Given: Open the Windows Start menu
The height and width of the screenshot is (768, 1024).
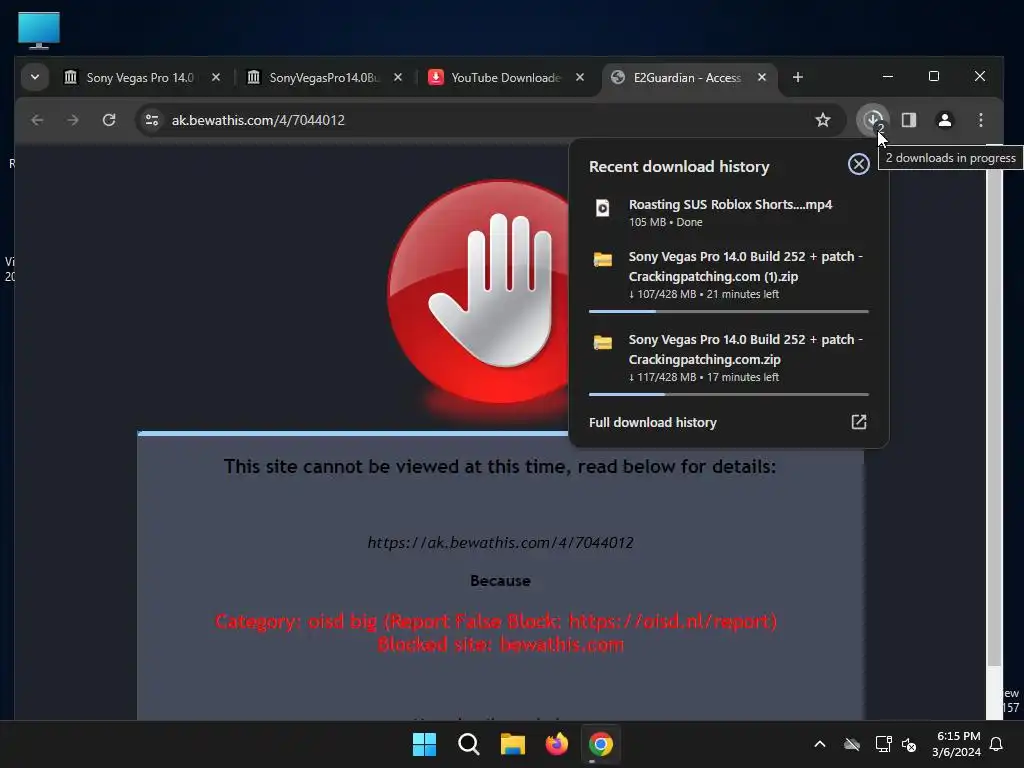Looking at the screenshot, I should pyautogui.click(x=424, y=744).
